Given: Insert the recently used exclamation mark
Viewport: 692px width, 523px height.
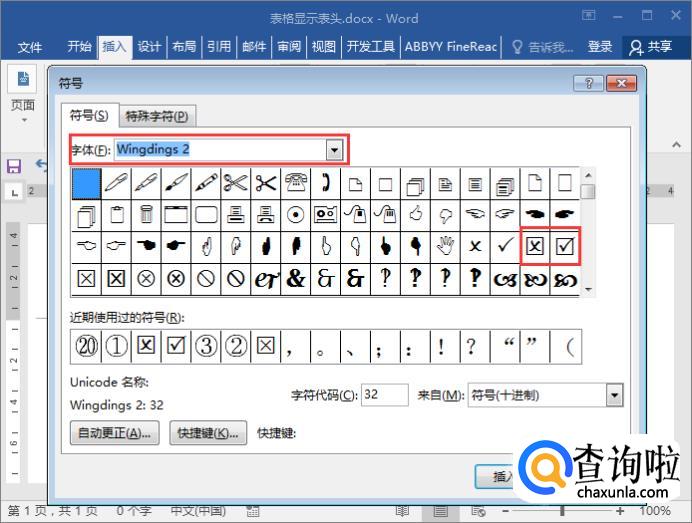Looking at the screenshot, I should point(445,346).
